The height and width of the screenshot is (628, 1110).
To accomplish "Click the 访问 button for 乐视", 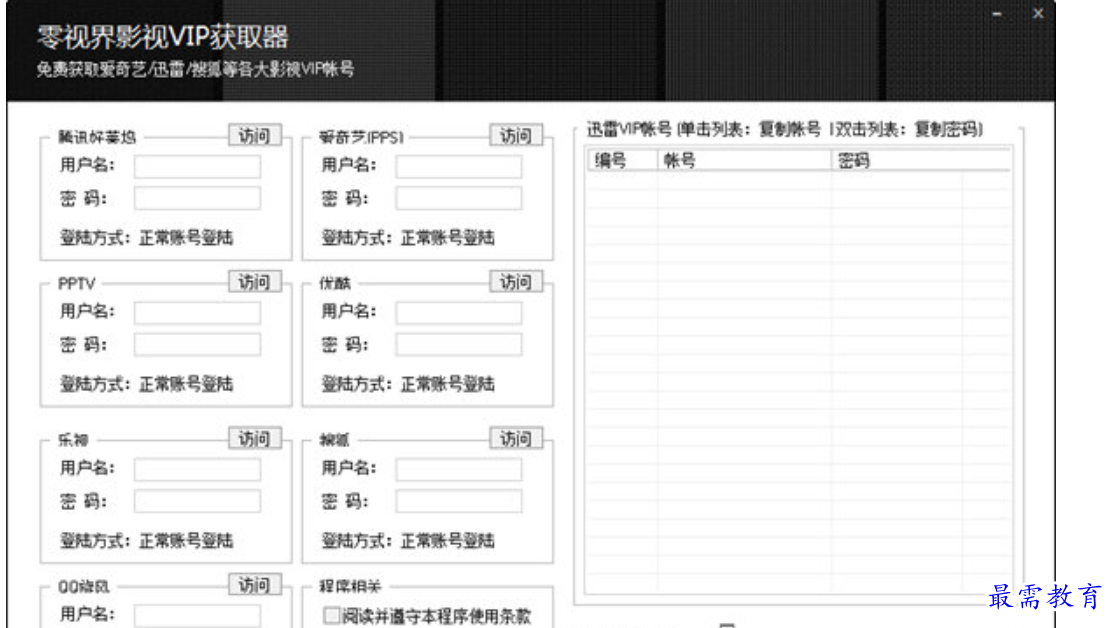I will point(255,438).
